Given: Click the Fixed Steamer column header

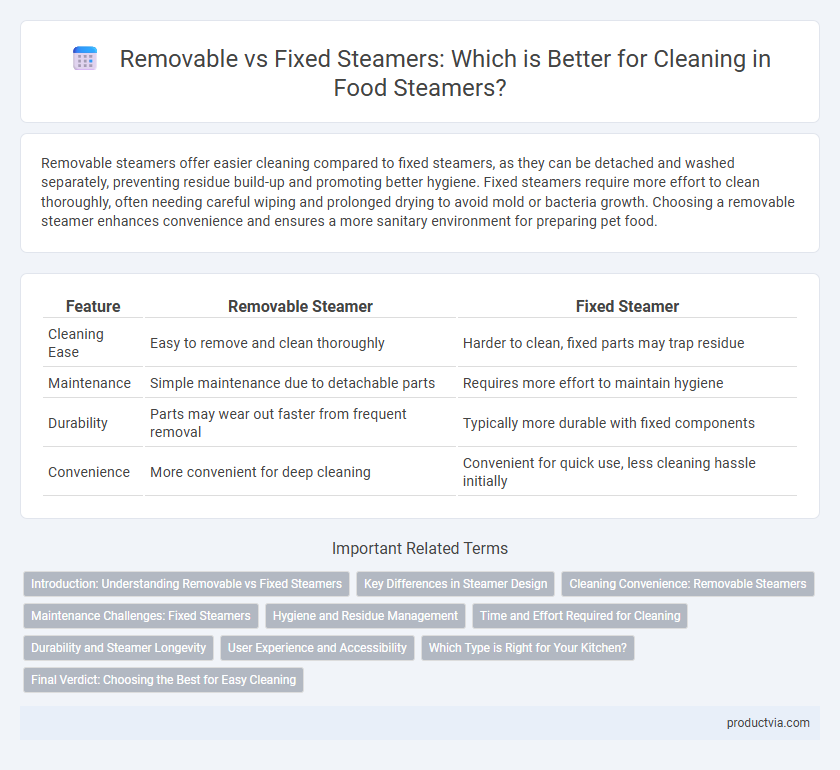Looking at the screenshot, I should 627,306.
